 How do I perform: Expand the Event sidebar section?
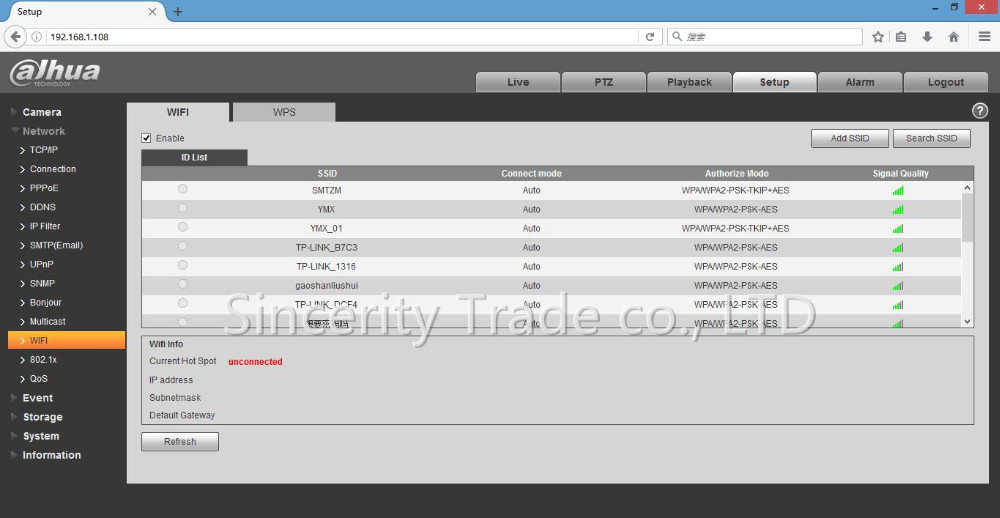click(37, 398)
